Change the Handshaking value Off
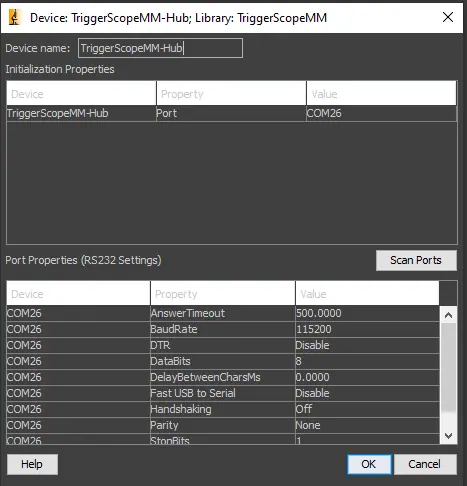467x486 pixels. (x=367, y=409)
